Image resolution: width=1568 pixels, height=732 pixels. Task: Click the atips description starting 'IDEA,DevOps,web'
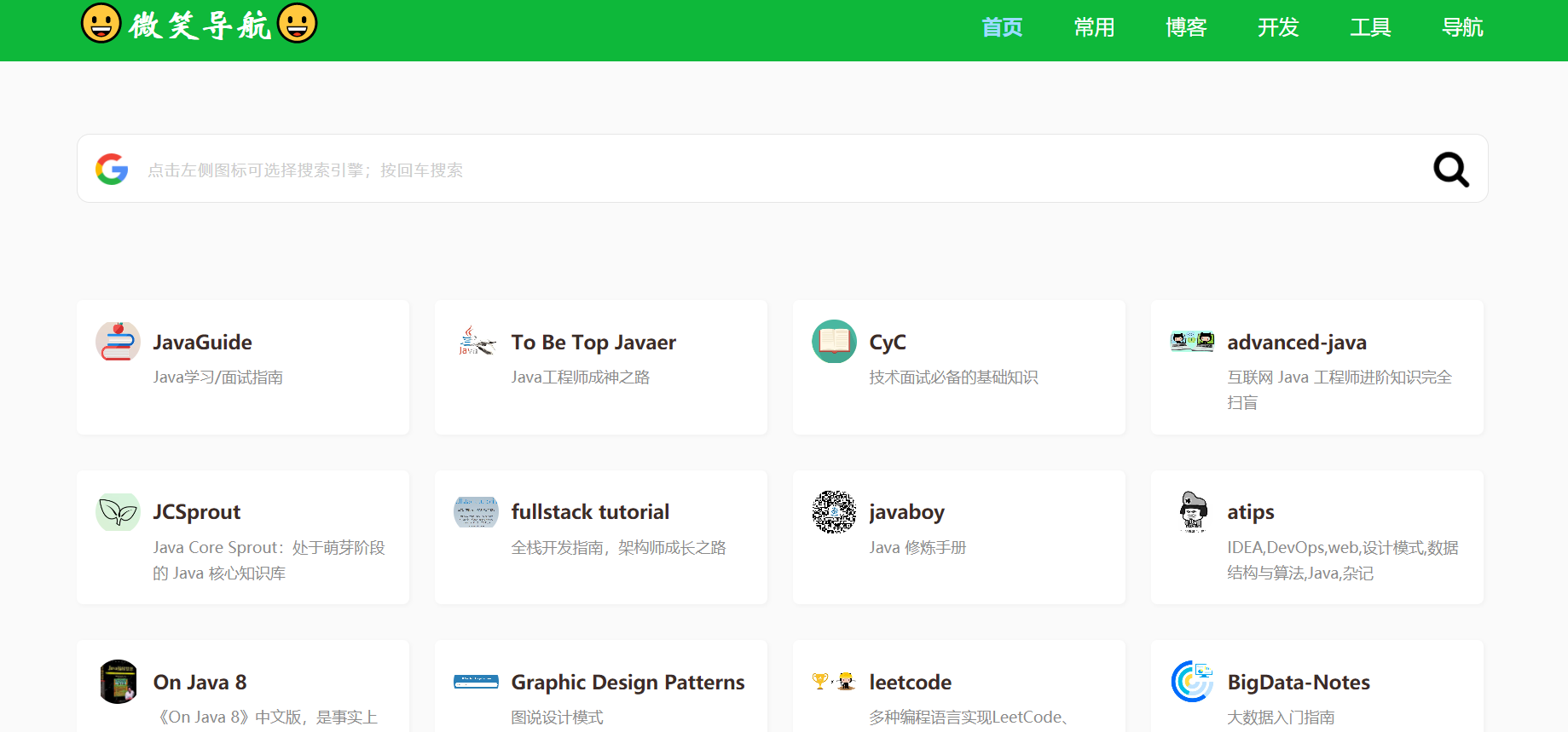coord(1343,560)
